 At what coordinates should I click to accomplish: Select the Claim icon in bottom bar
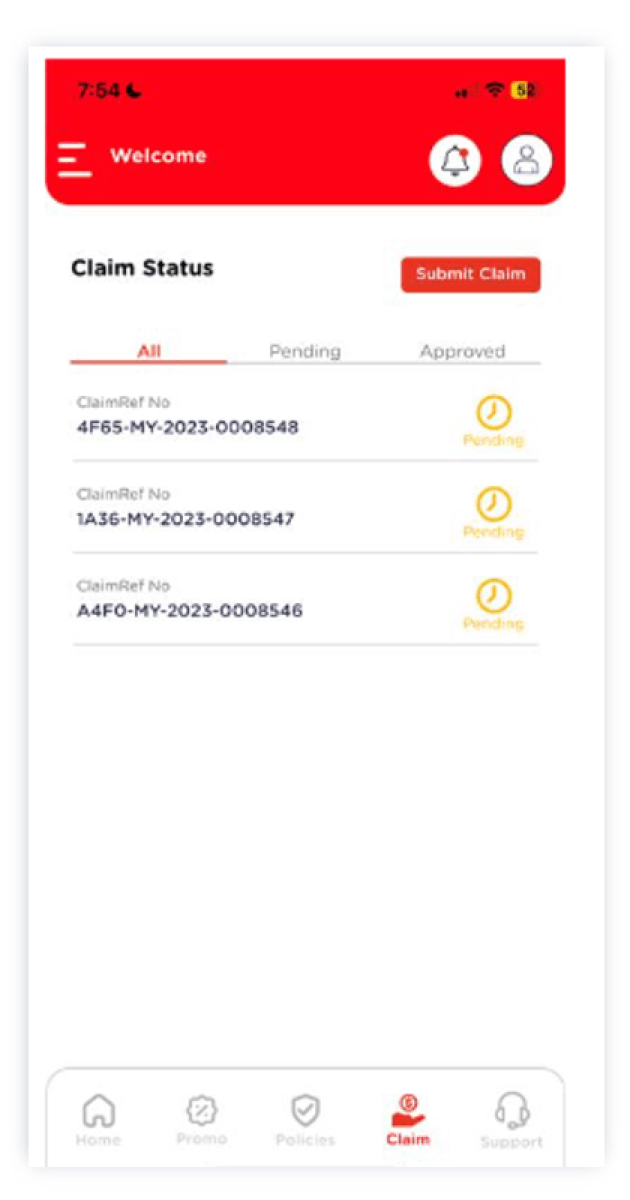tap(408, 1108)
